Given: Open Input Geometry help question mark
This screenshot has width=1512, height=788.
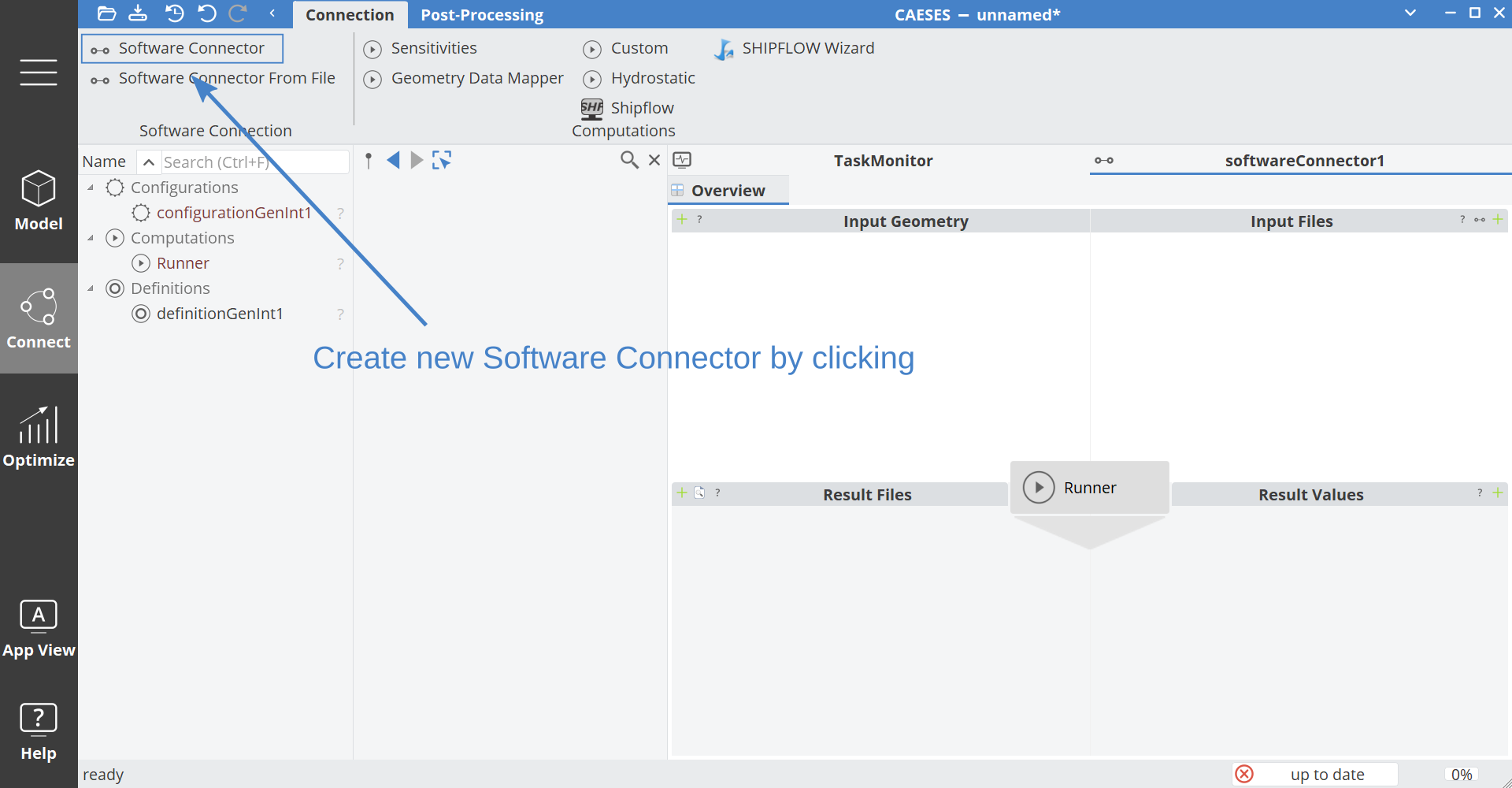Looking at the screenshot, I should (x=699, y=220).
